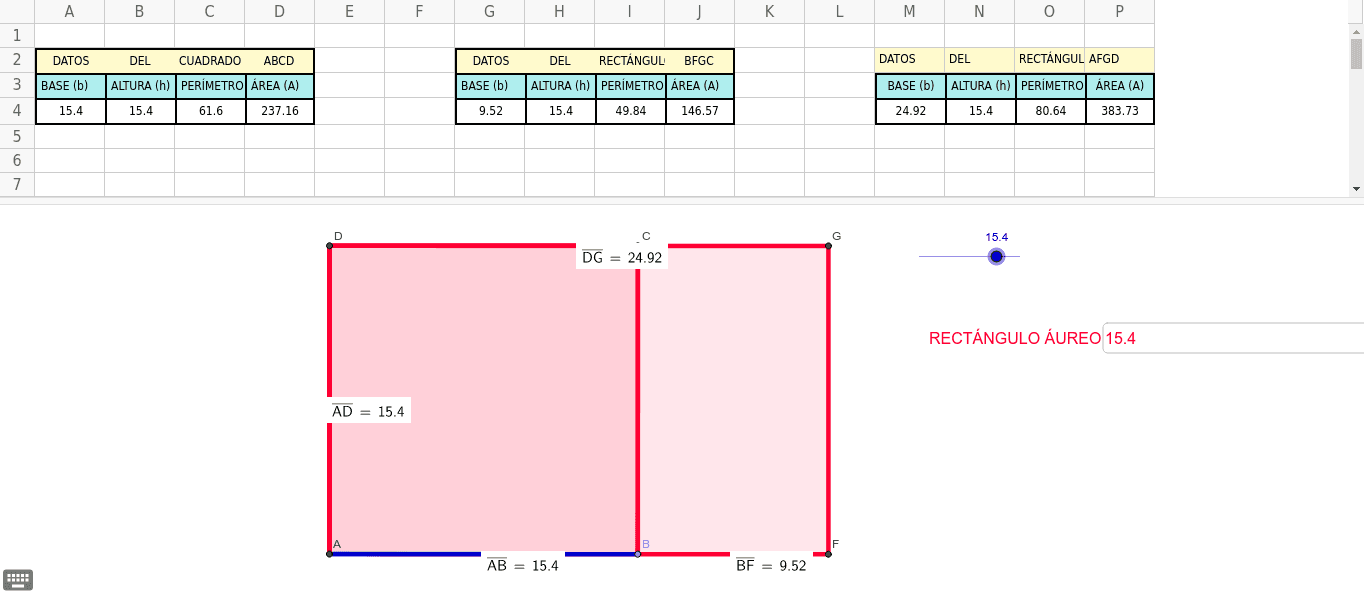Click the RECTÁNGULO ÁUREO caption
The height and width of the screenshot is (594, 1366).
pyautogui.click(x=1015, y=338)
